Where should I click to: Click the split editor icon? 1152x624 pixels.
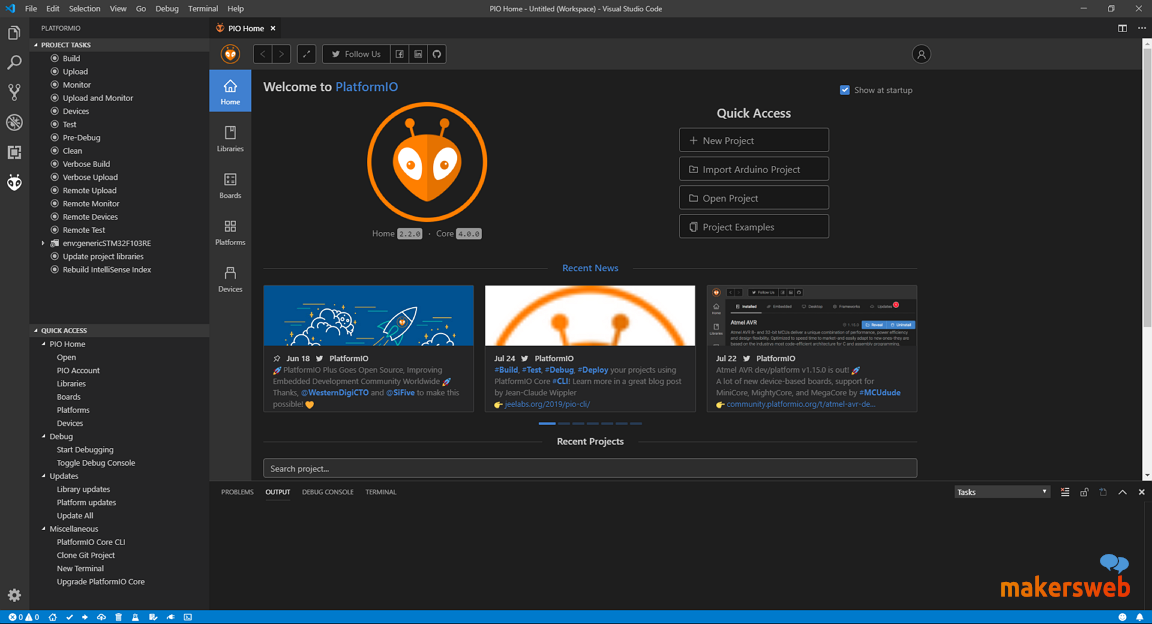tap(1122, 28)
